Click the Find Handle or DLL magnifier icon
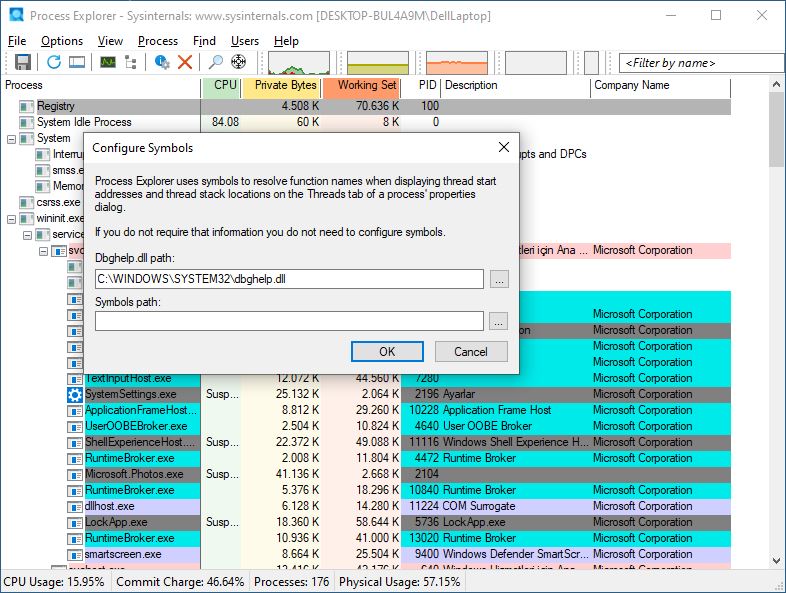 click(216, 62)
